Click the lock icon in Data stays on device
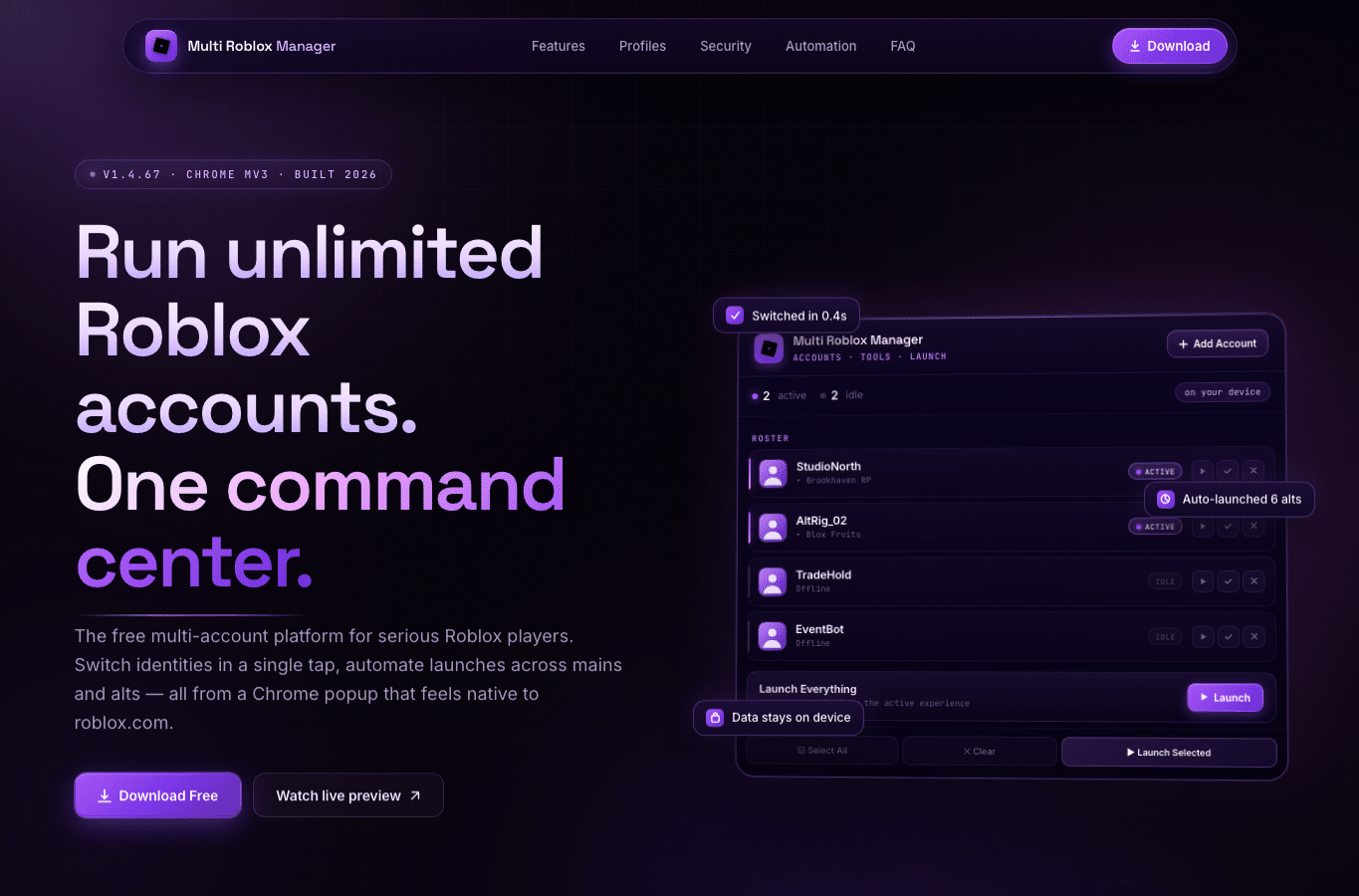The image size is (1359, 896). tap(715, 717)
